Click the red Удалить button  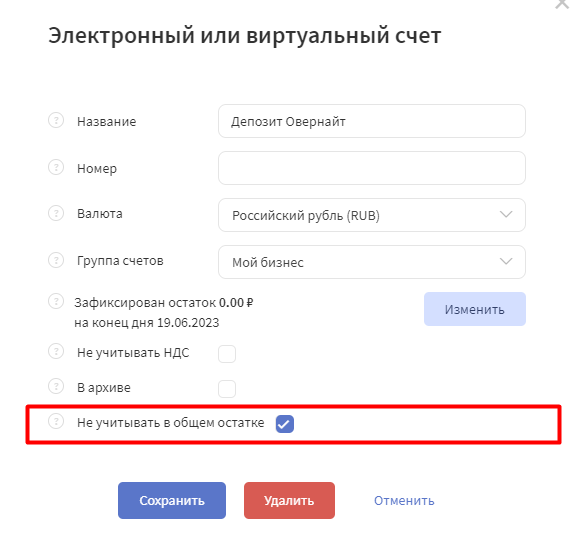point(289,501)
